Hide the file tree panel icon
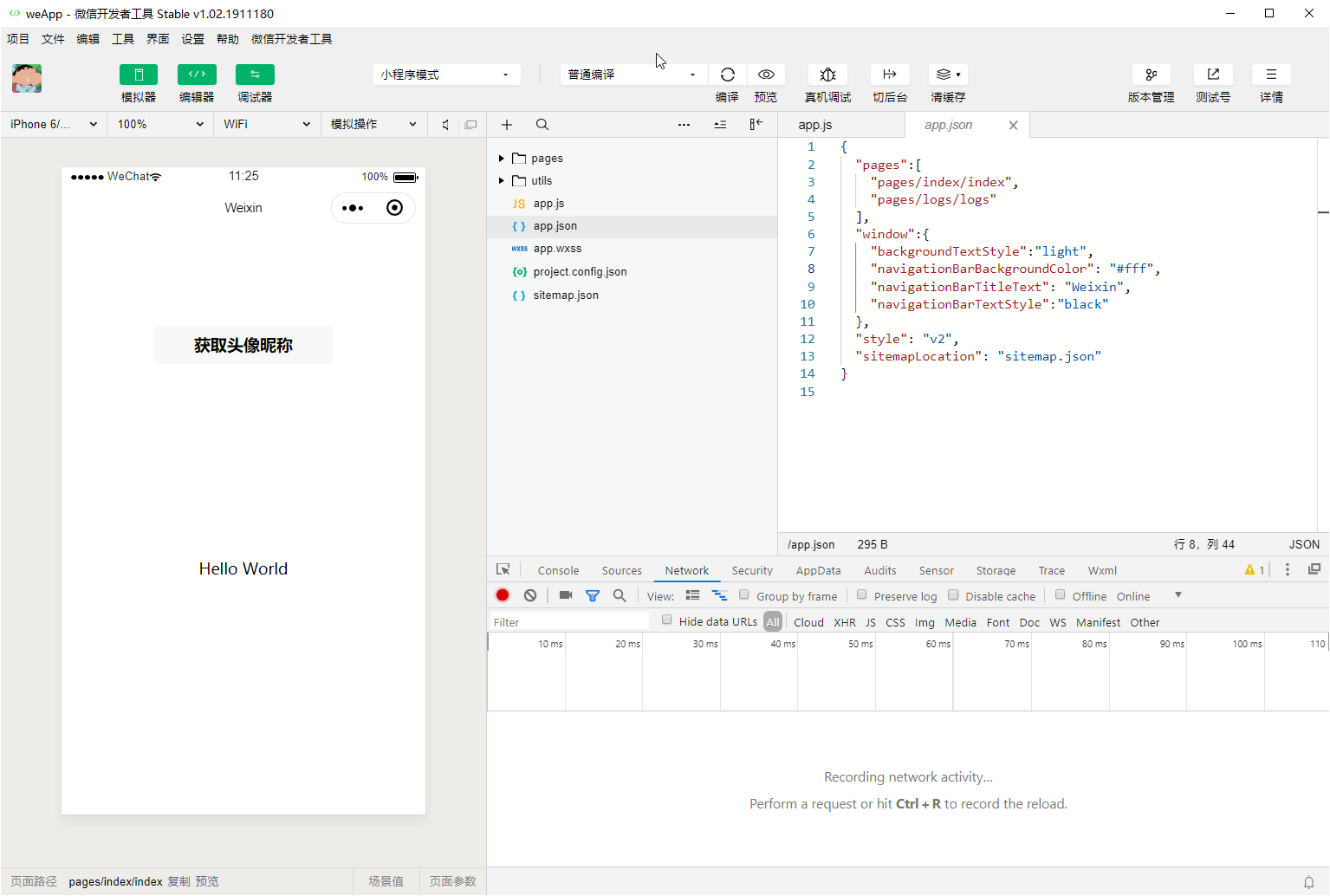Screen dimensions: 1330x896 (756, 125)
